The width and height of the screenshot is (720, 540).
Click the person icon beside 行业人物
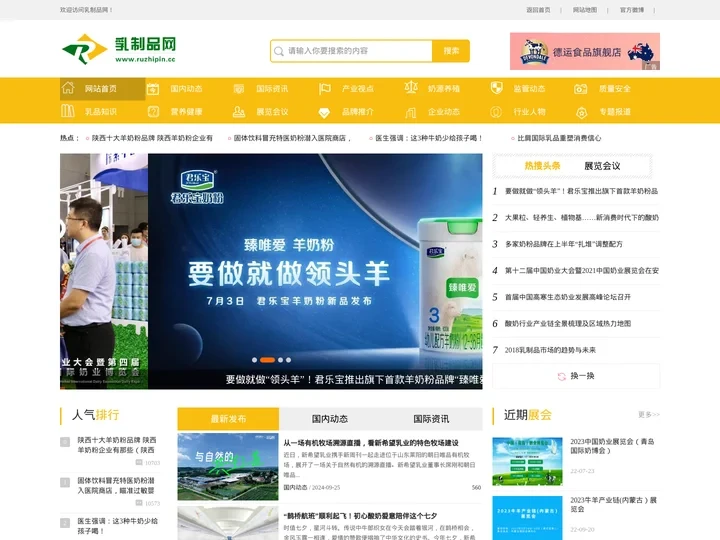(496, 112)
